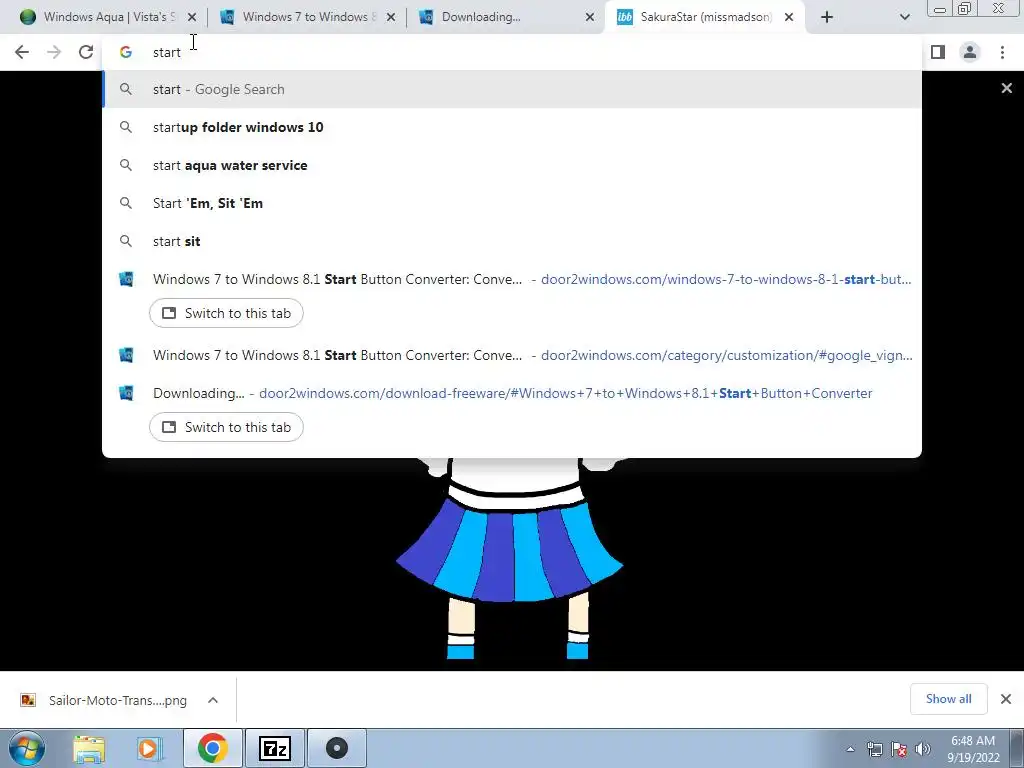Pick 'start aqua water service' suggestion

point(512,165)
